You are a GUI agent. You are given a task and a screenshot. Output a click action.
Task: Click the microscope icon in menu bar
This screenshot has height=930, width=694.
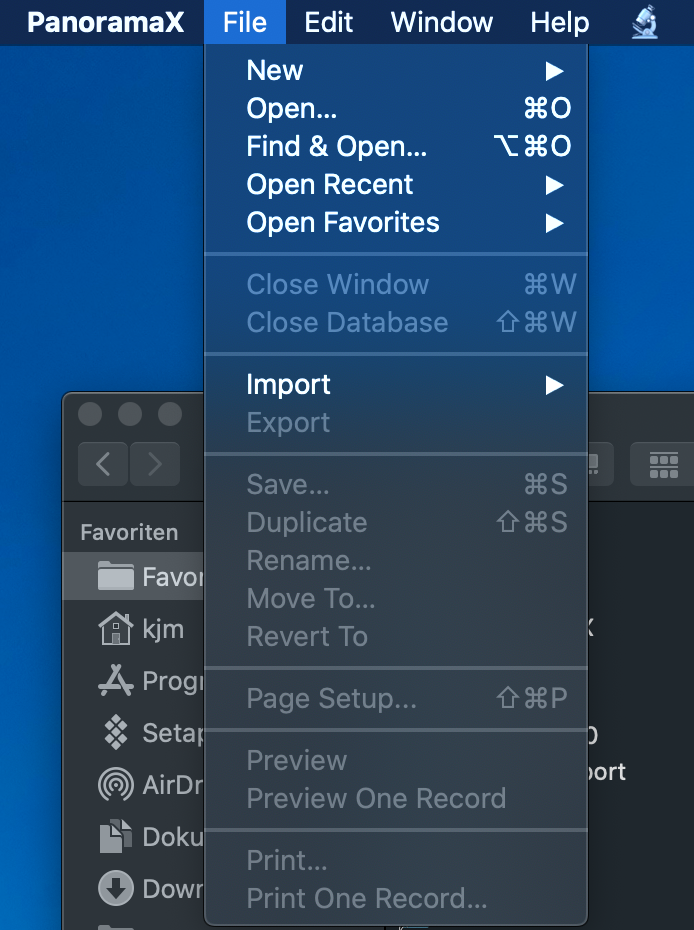click(645, 22)
